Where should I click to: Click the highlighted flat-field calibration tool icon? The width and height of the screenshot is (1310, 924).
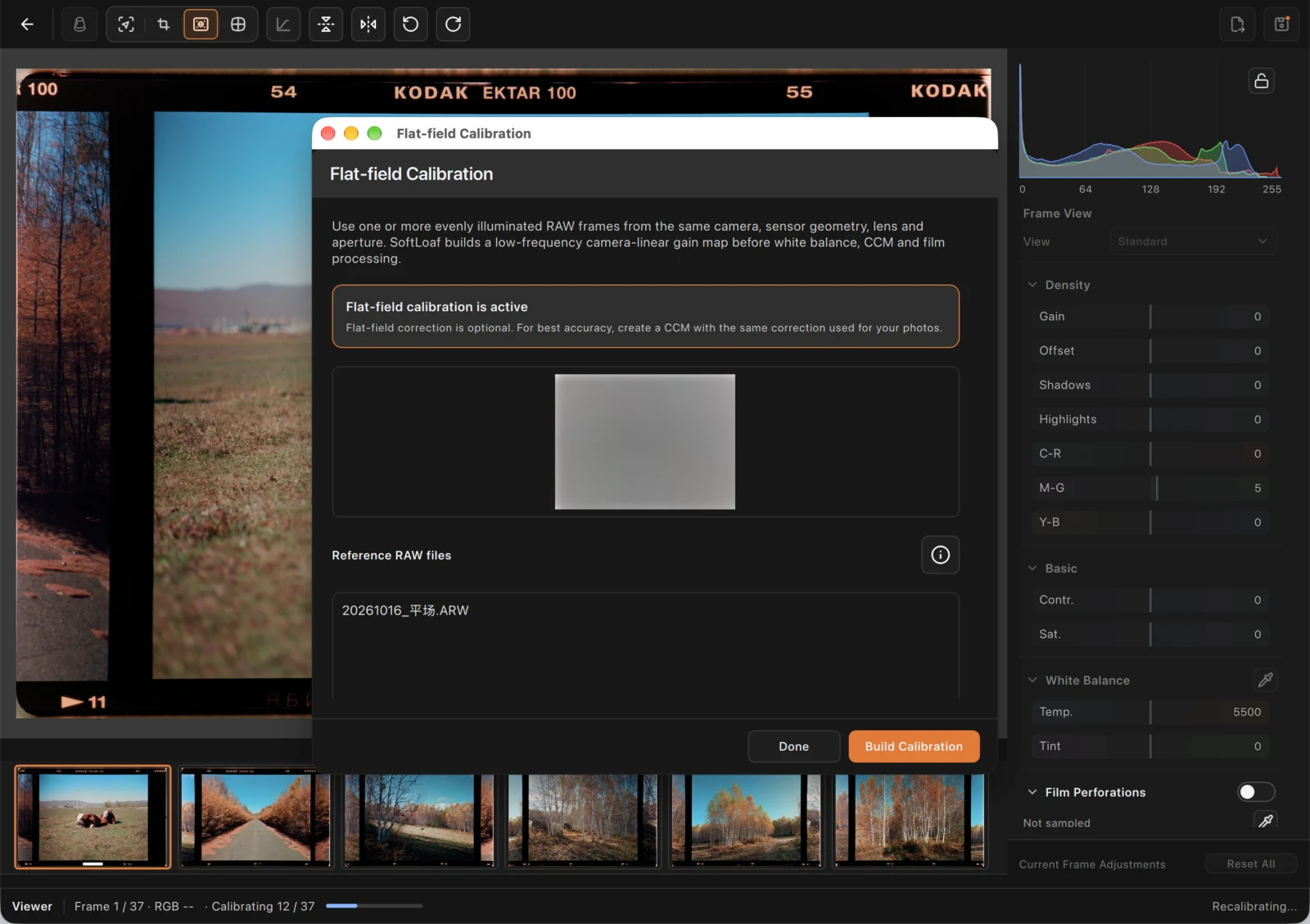tap(201, 25)
